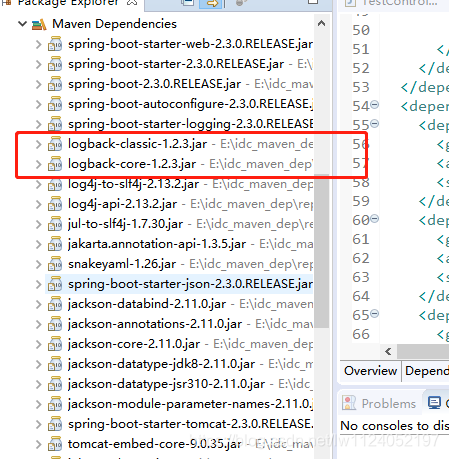Switch to the Dependencies editor tab
Image resolution: width=449 pixels, height=459 pixels.
click(x=426, y=371)
